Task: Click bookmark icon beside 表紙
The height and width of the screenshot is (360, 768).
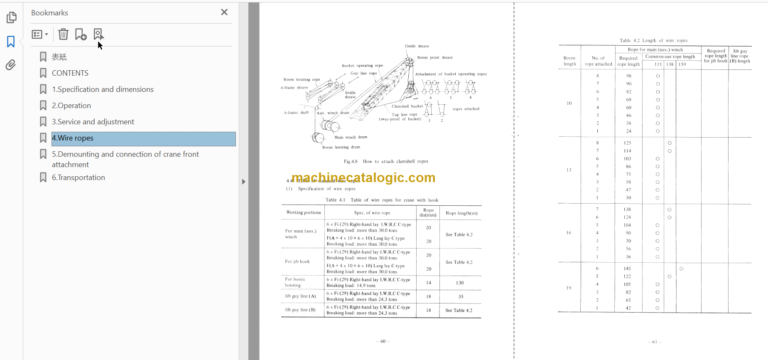Action: (x=43, y=57)
